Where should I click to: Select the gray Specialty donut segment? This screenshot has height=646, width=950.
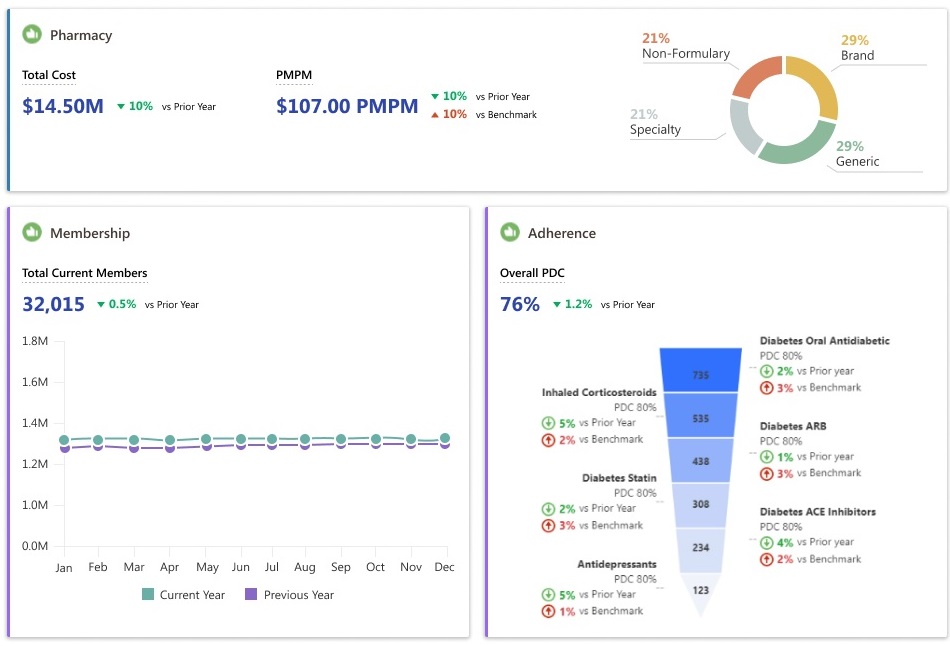click(743, 128)
